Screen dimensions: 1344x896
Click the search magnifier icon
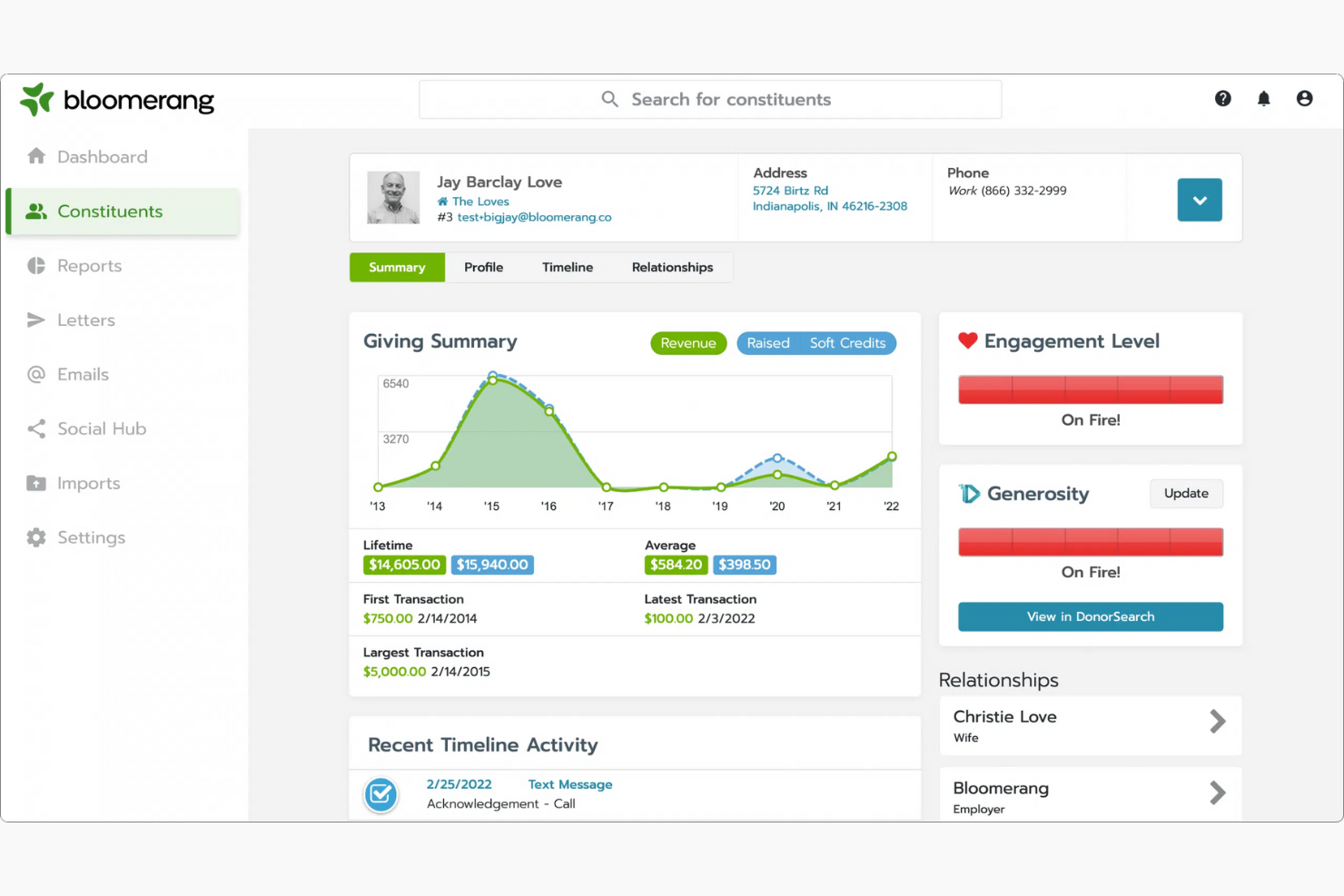pyautogui.click(x=609, y=99)
